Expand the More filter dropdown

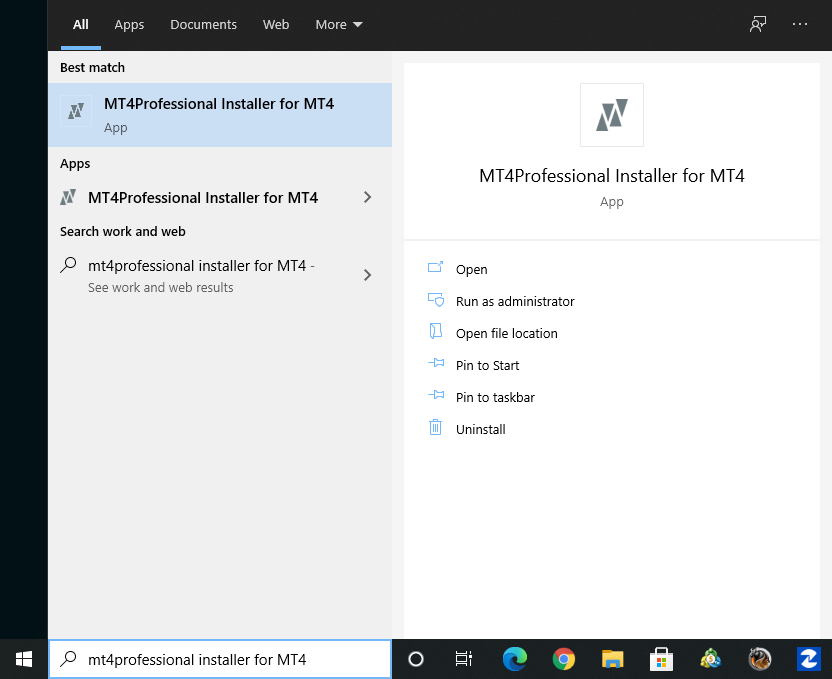coord(339,24)
